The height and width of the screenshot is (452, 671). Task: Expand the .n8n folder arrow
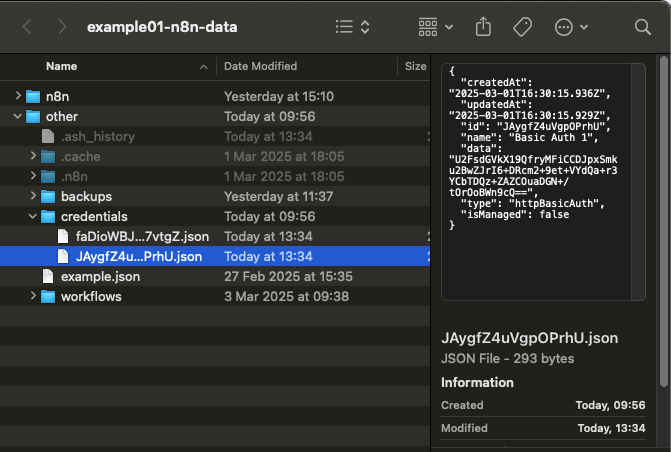[33, 176]
